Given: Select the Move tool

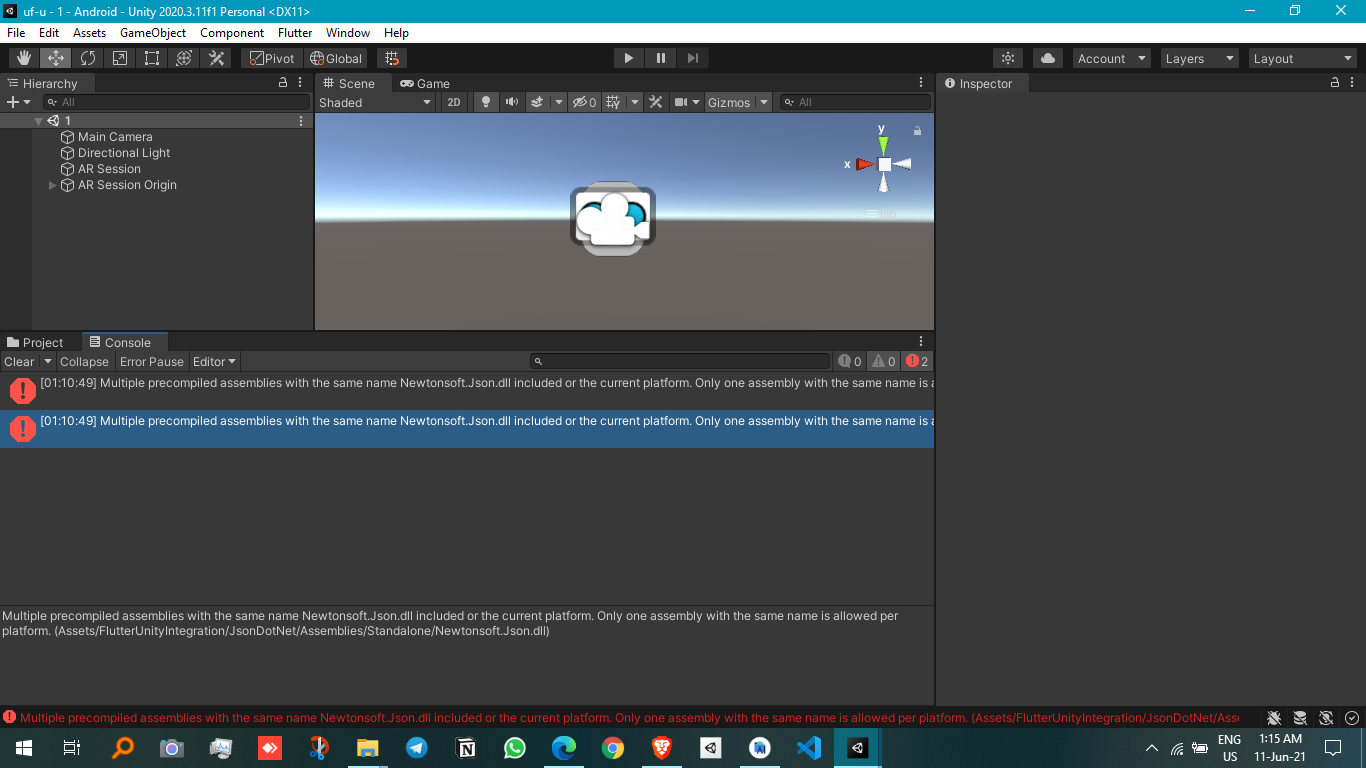Looking at the screenshot, I should click(55, 57).
